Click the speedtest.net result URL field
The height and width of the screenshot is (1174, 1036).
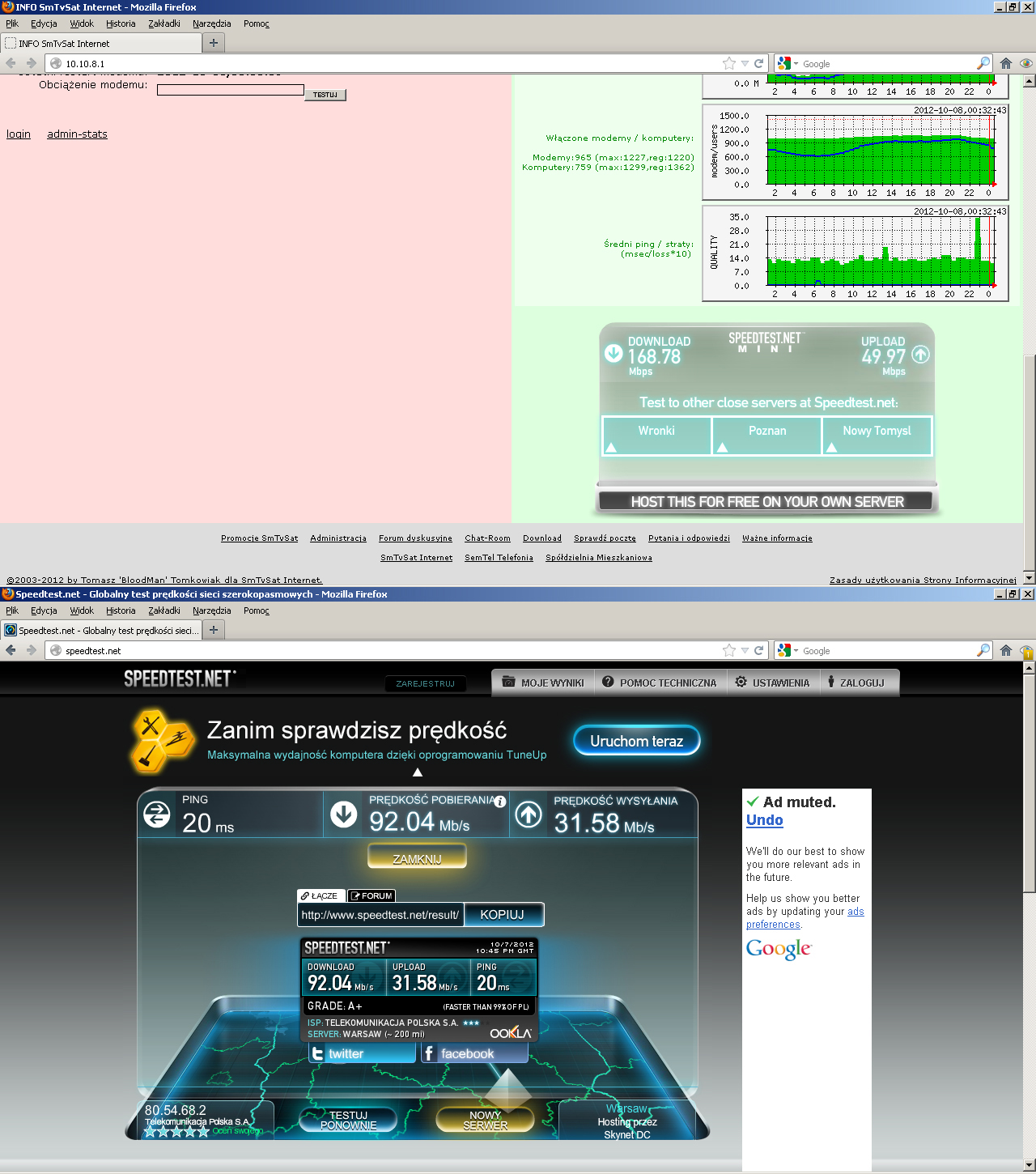point(380,915)
